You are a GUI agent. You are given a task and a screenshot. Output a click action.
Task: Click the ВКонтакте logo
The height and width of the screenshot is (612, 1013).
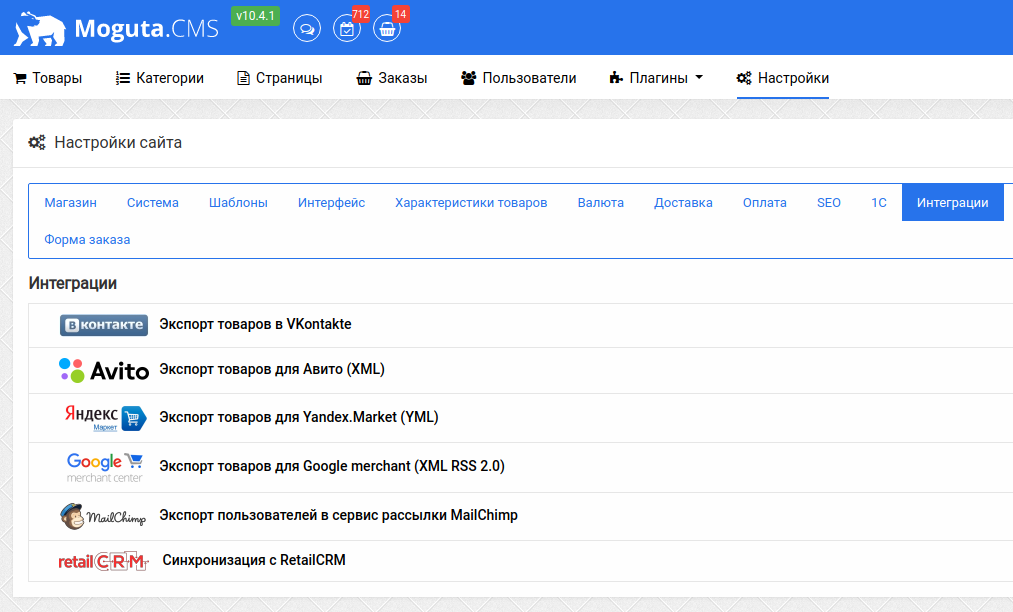tap(104, 325)
